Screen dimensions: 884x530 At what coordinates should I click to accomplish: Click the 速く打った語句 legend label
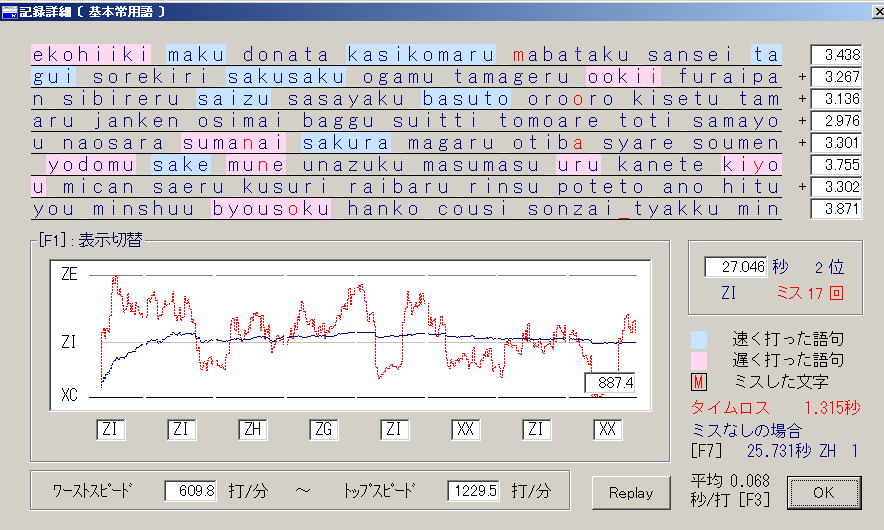coord(788,339)
